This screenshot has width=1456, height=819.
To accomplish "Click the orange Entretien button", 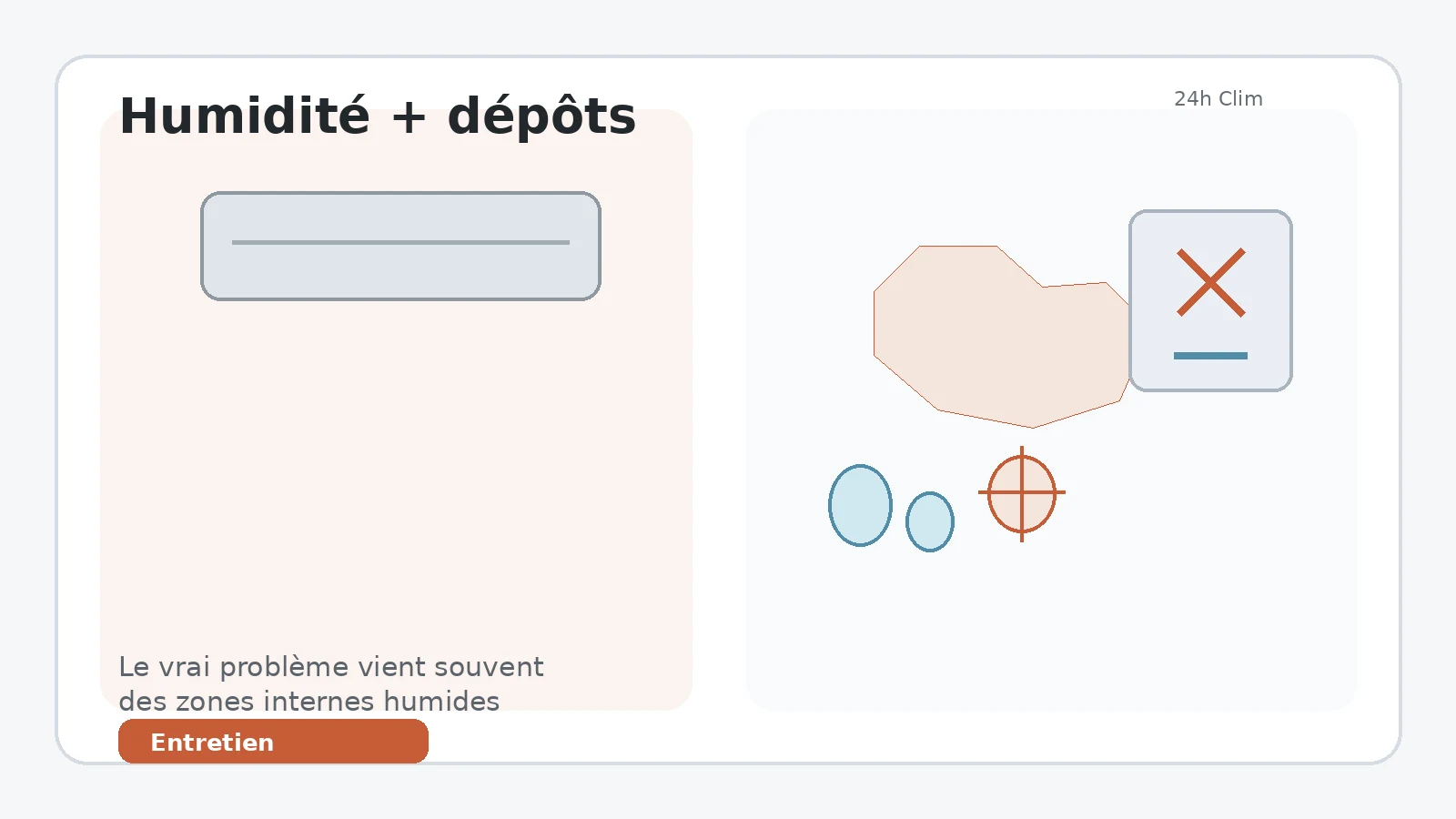I will (273, 742).
